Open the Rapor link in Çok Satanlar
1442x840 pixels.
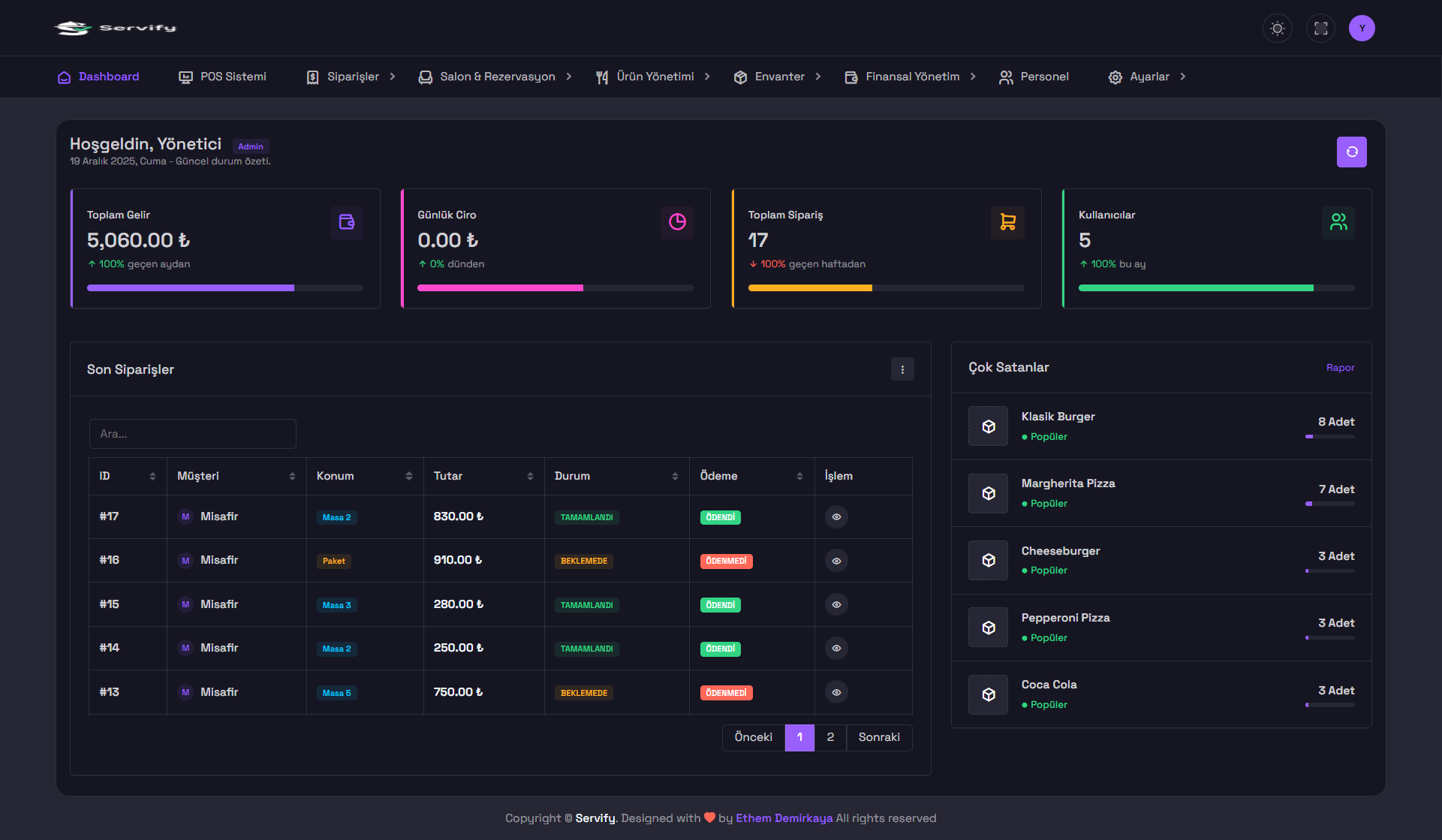pos(1340,368)
